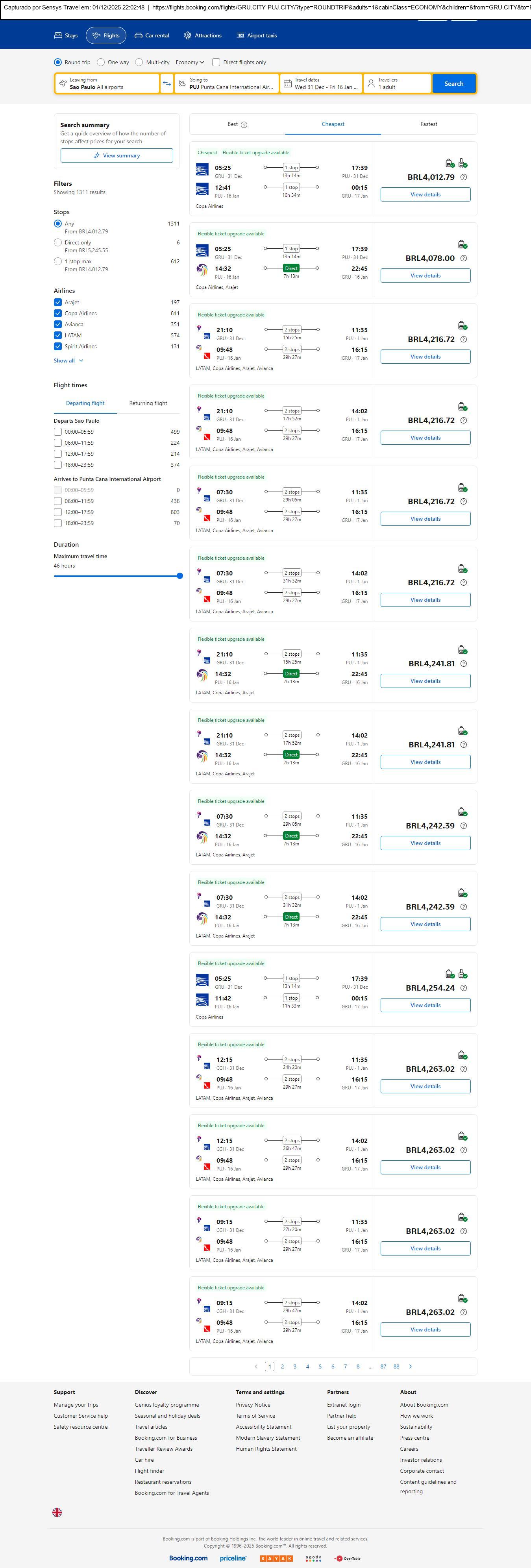Click the UK flag language icon

[57, 1512]
